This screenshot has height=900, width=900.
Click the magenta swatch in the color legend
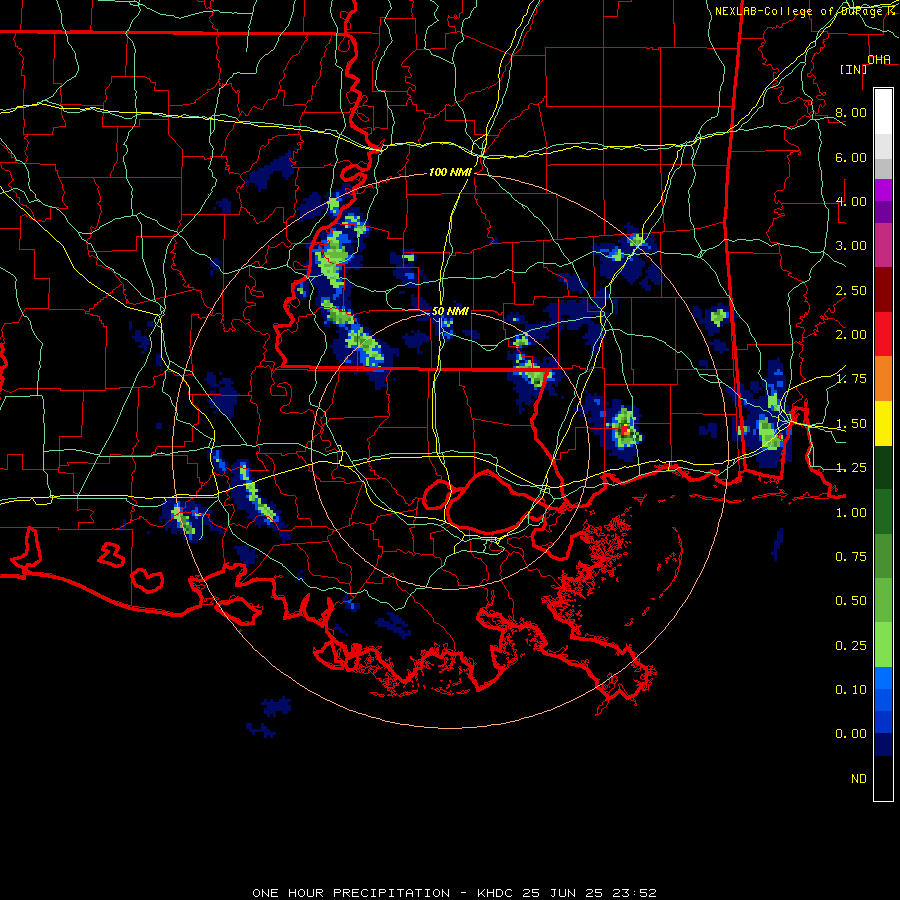[883, 190]
